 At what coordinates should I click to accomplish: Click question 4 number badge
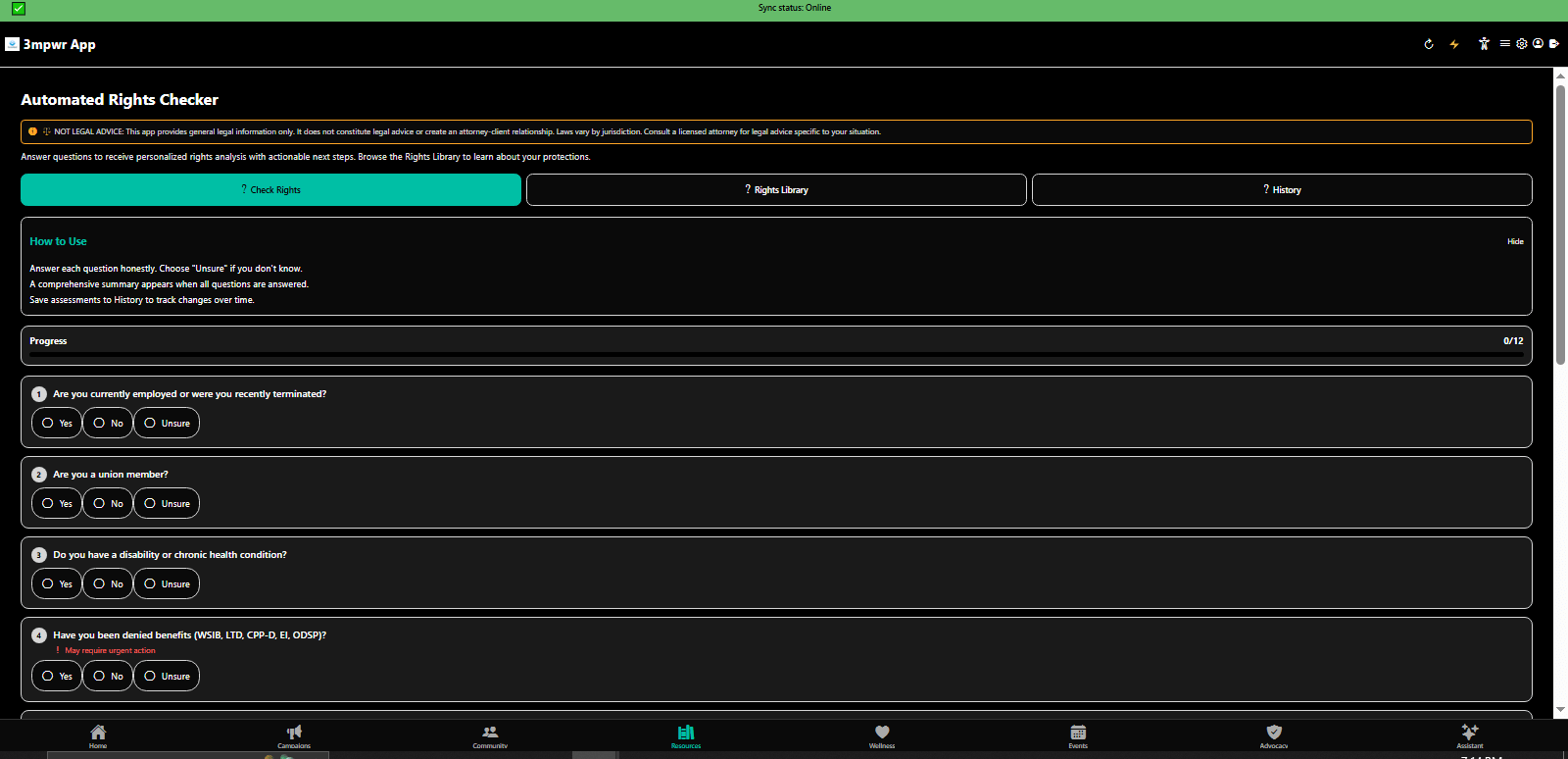39,635
